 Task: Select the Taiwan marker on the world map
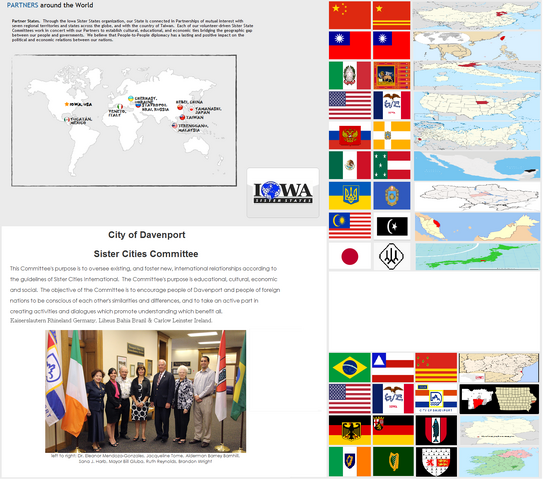(192, 117)
